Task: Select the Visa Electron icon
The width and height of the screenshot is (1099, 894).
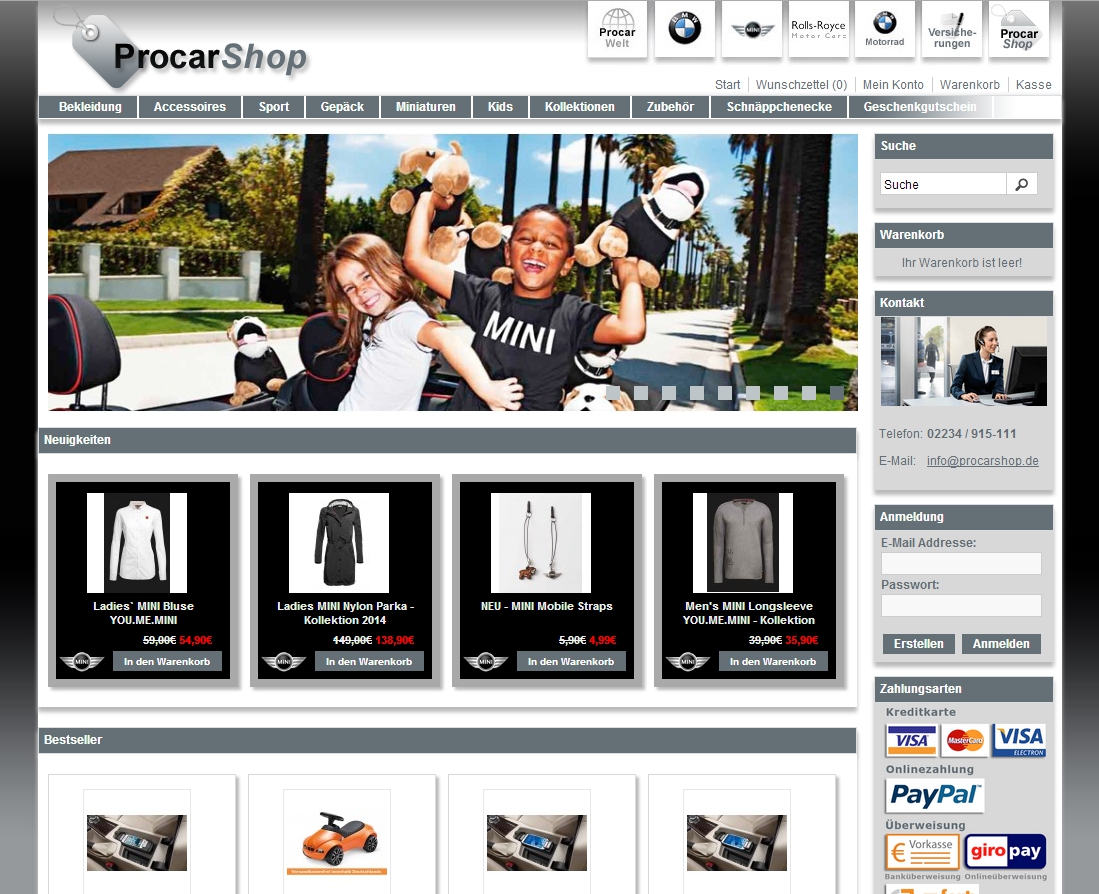Action: coord(1019,741)
